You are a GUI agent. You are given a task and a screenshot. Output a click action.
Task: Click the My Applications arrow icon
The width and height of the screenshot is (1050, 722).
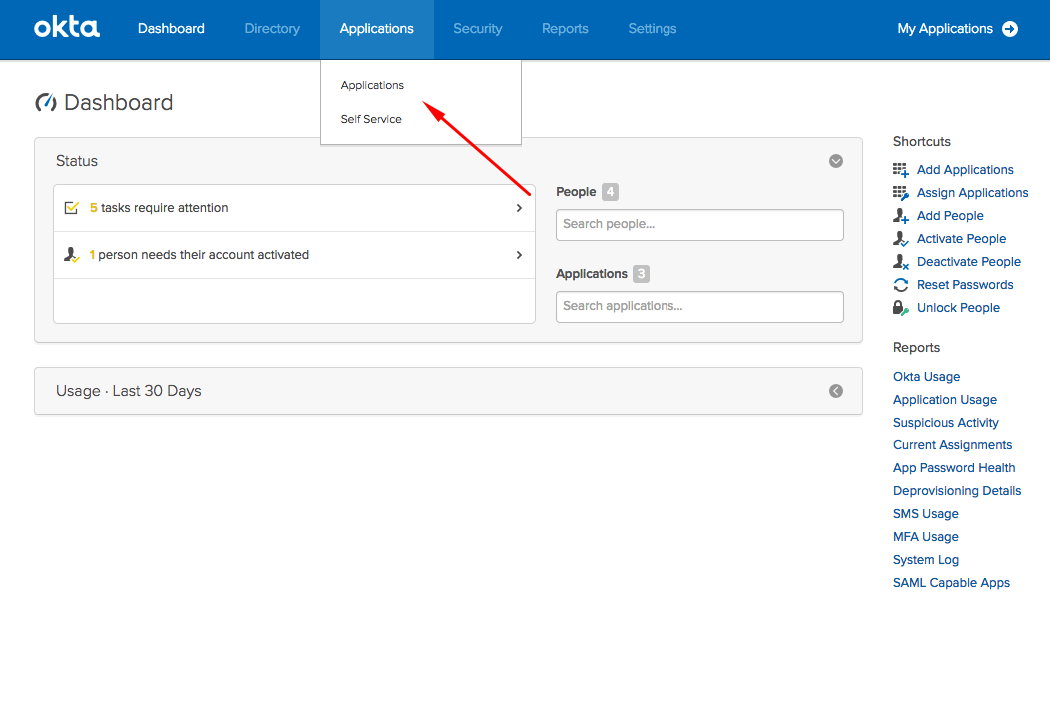1011,29
